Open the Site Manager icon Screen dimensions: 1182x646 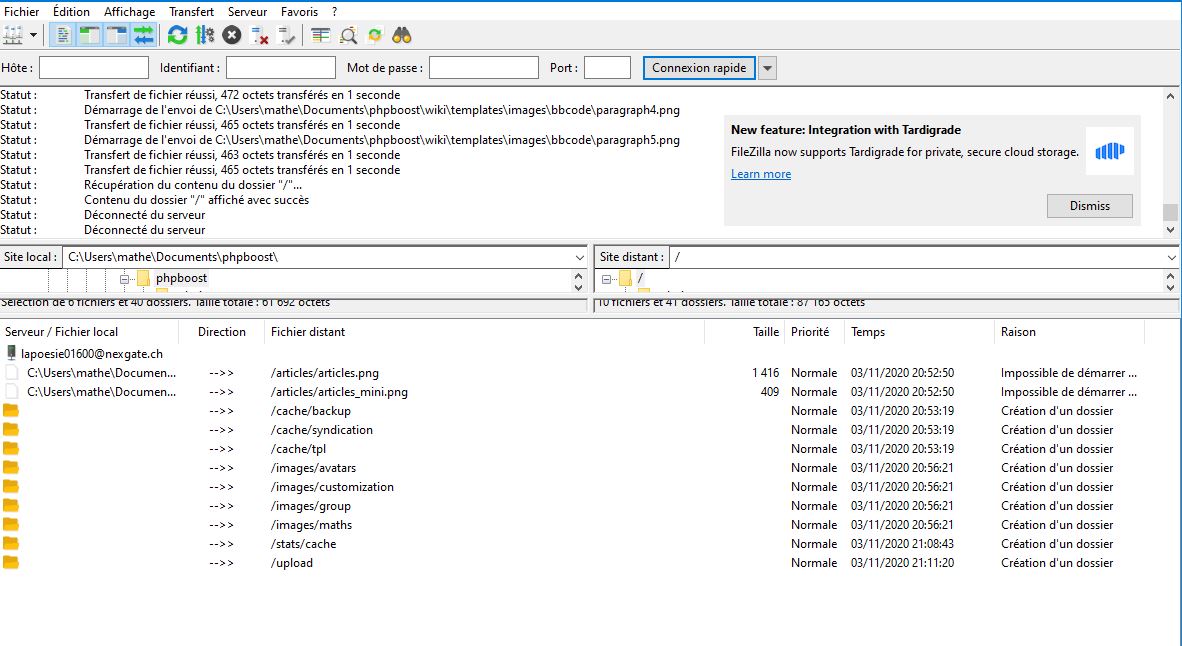coord(13,35)
